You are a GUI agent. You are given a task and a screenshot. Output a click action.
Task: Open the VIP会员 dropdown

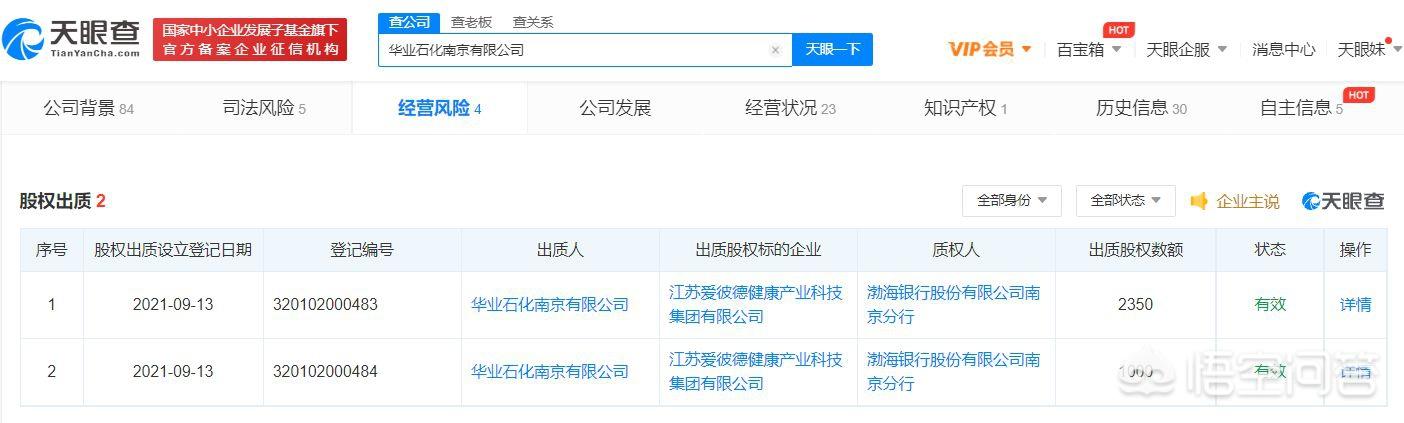point(989,49)
